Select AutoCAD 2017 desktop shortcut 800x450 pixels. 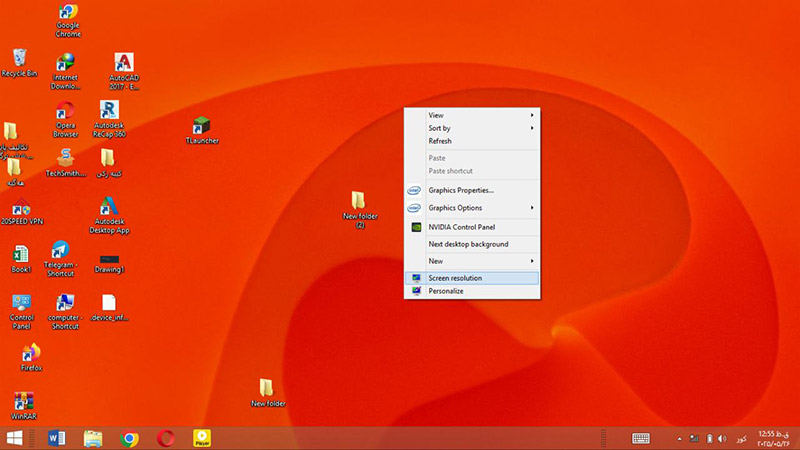(124, 71)
